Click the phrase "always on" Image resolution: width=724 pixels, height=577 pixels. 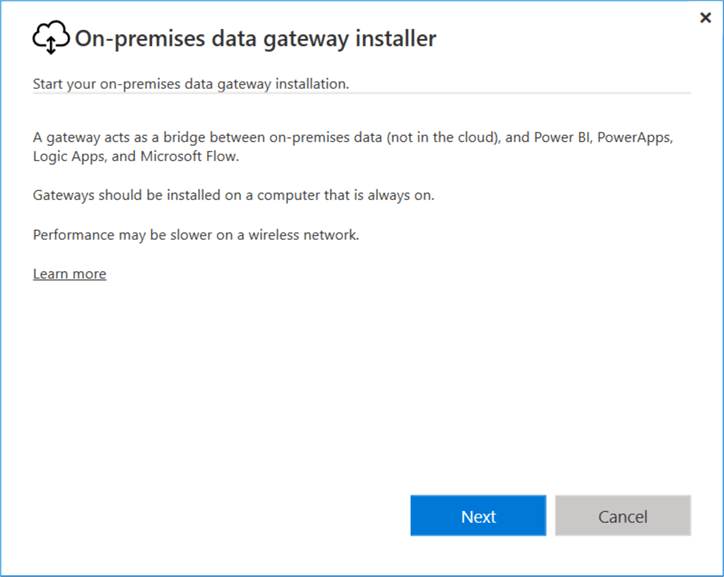[401, 196]
